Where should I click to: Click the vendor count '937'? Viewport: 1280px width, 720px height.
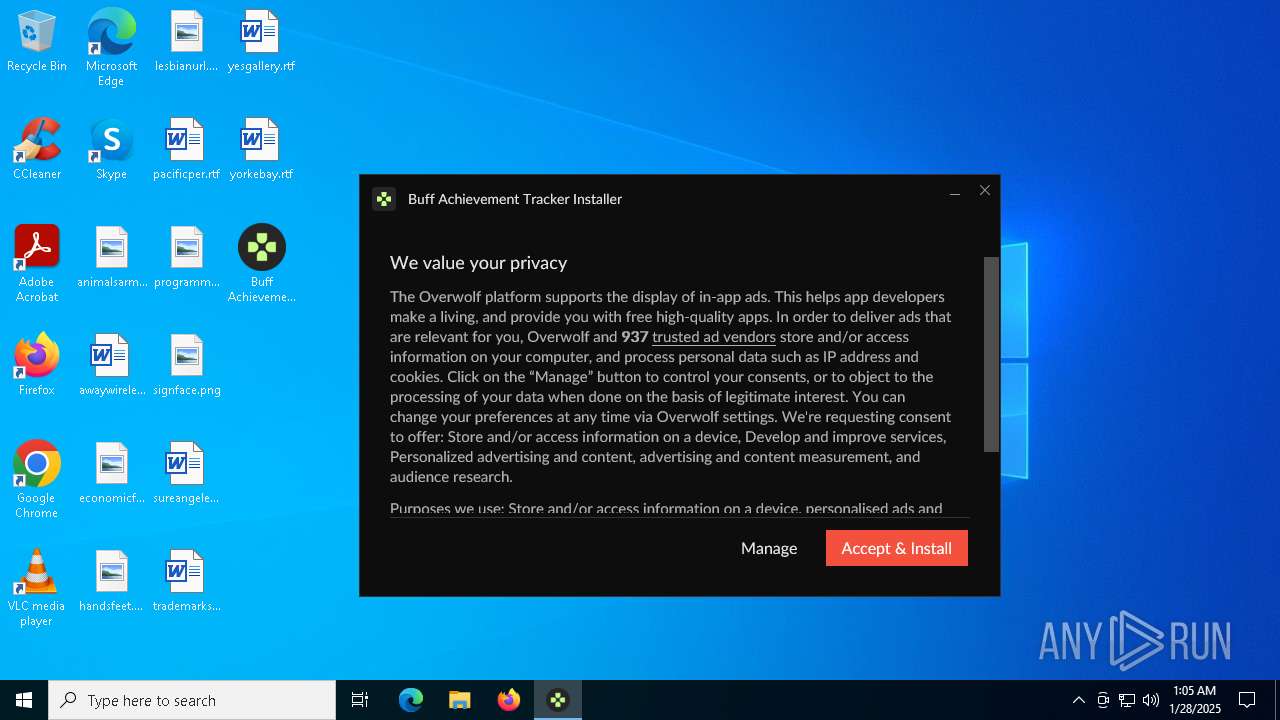pos(635,337)
